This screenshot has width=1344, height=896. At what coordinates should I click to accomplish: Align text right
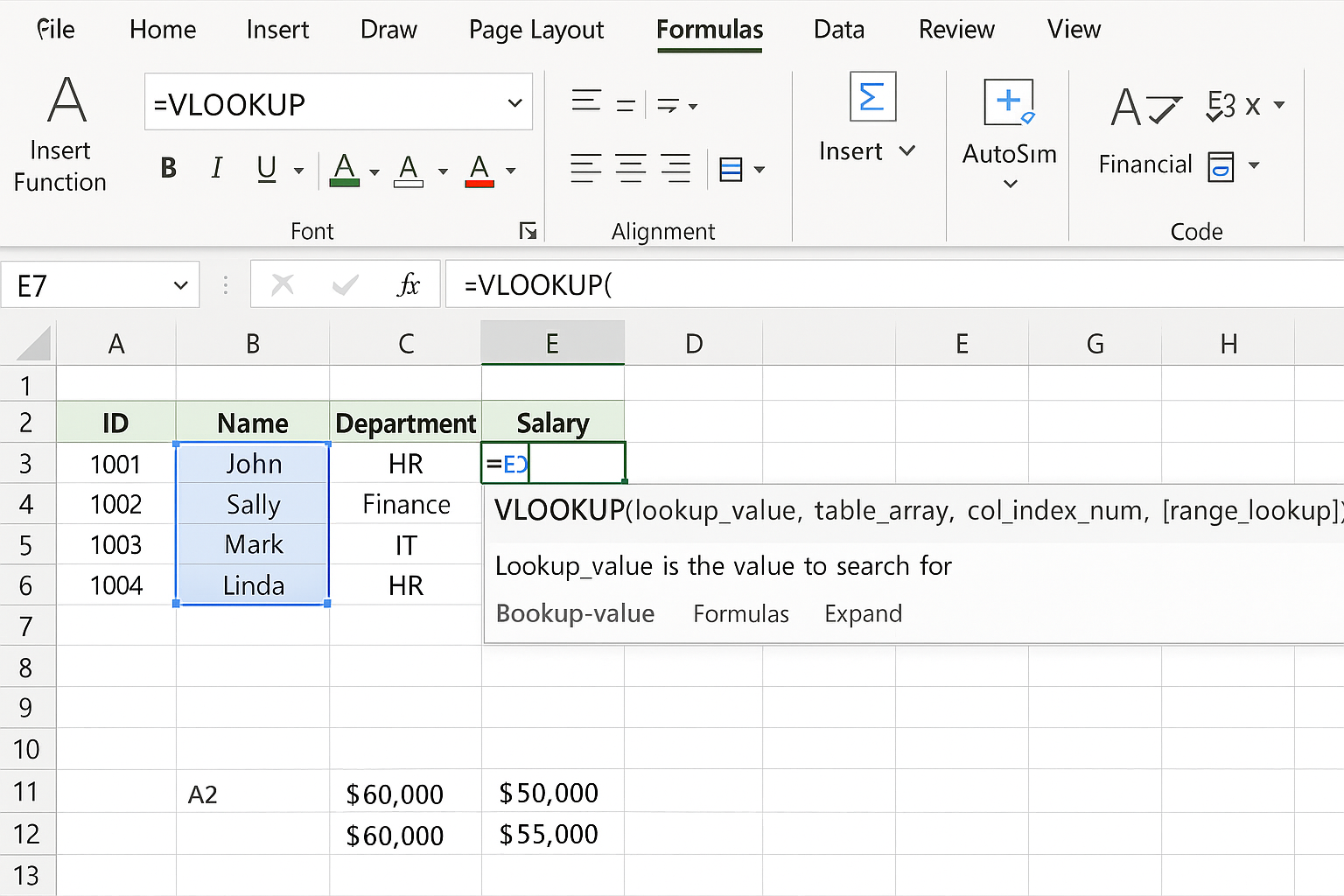[675, 168]
